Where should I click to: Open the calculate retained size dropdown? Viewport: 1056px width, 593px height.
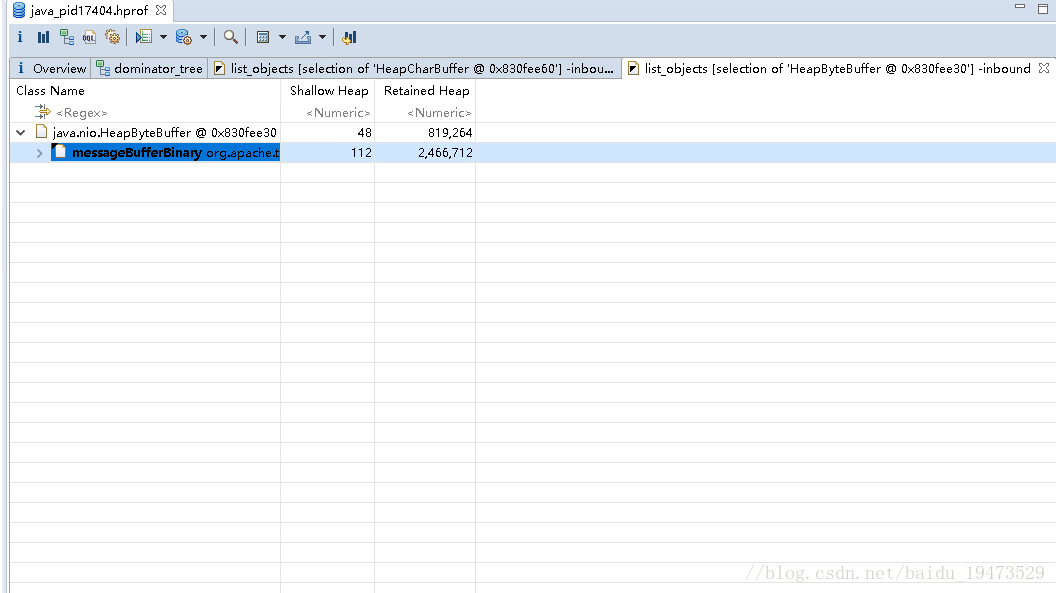[281, 37]
